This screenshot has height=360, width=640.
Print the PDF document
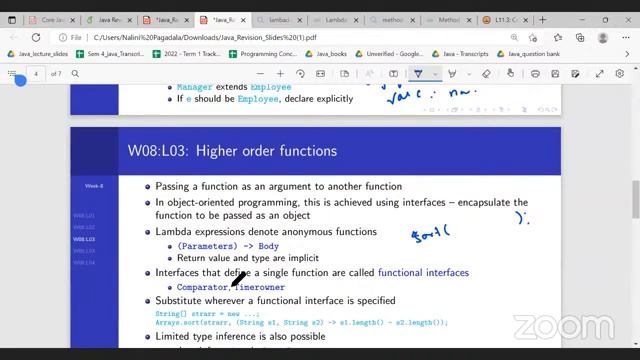535,74
